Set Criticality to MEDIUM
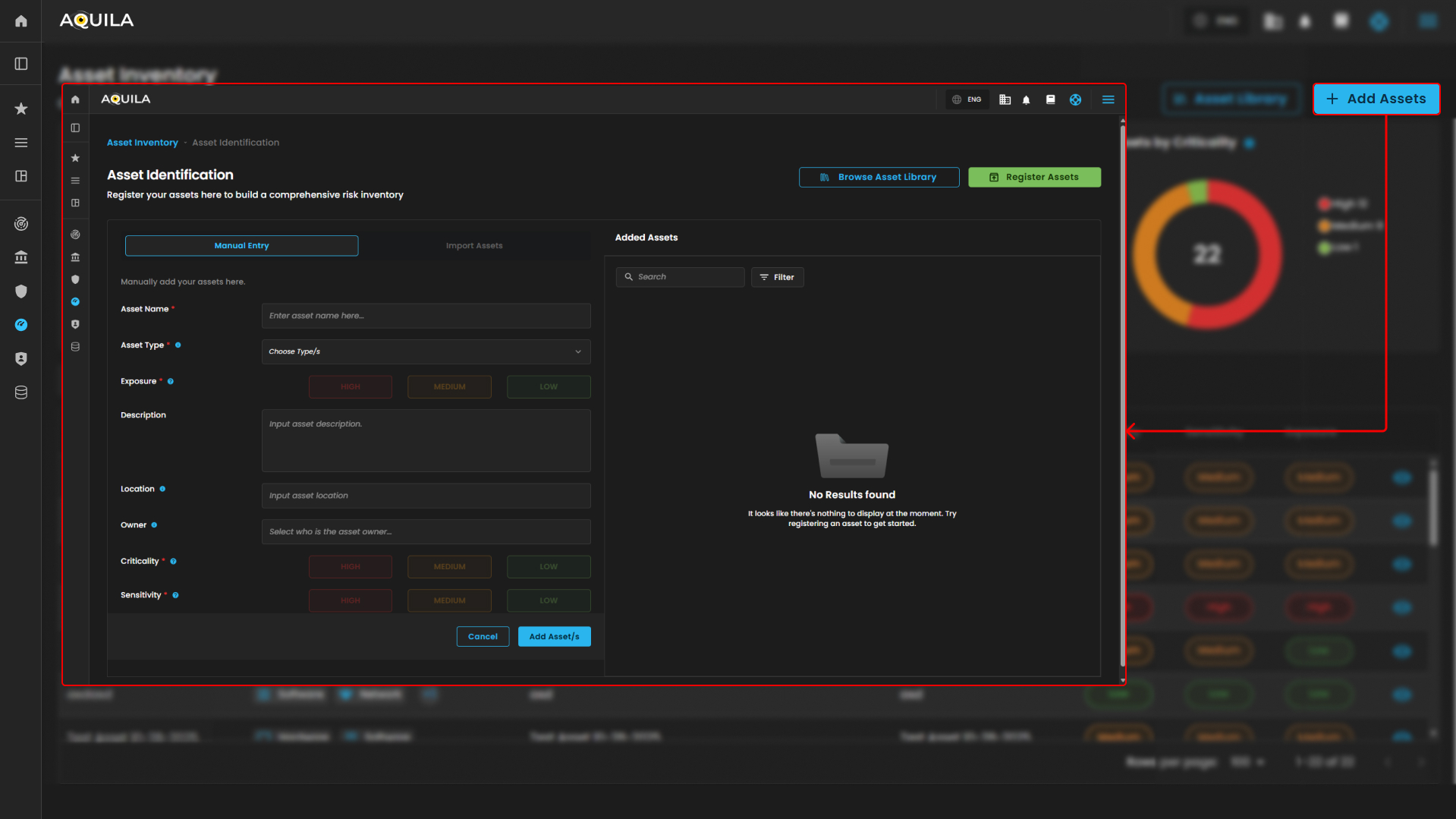Image resolution: width=1456 pixels, height=819 pixels. point(449,567)
